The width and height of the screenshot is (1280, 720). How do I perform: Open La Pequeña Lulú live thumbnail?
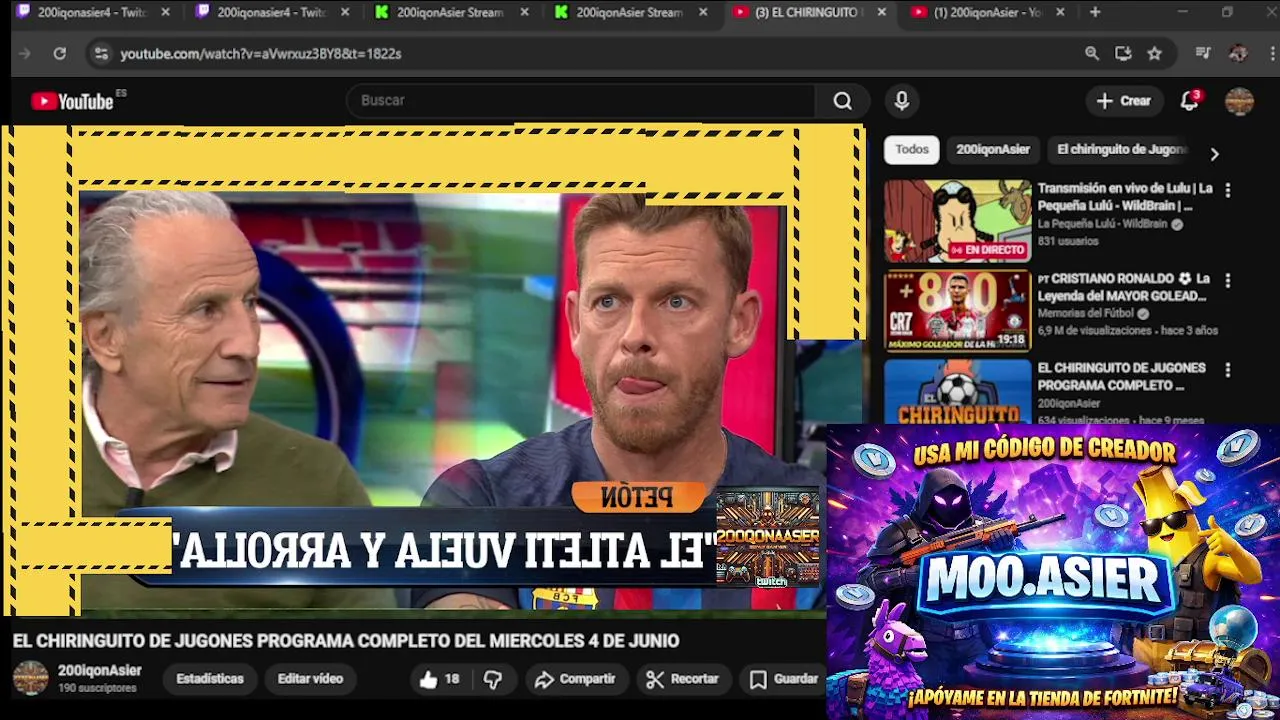point(957,221)
